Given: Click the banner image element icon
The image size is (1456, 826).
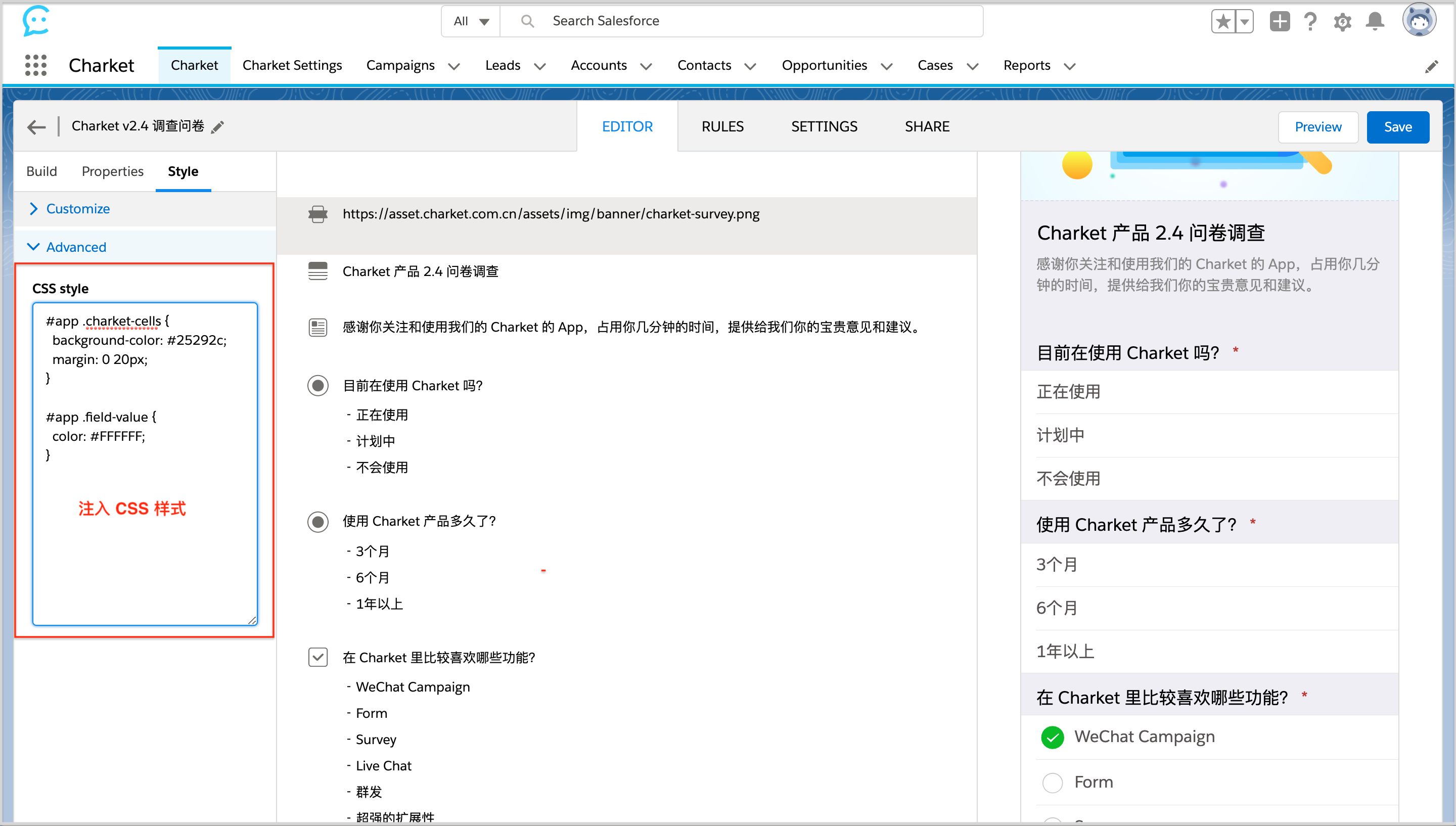Looking at the screenshot, I should point(317,214).
